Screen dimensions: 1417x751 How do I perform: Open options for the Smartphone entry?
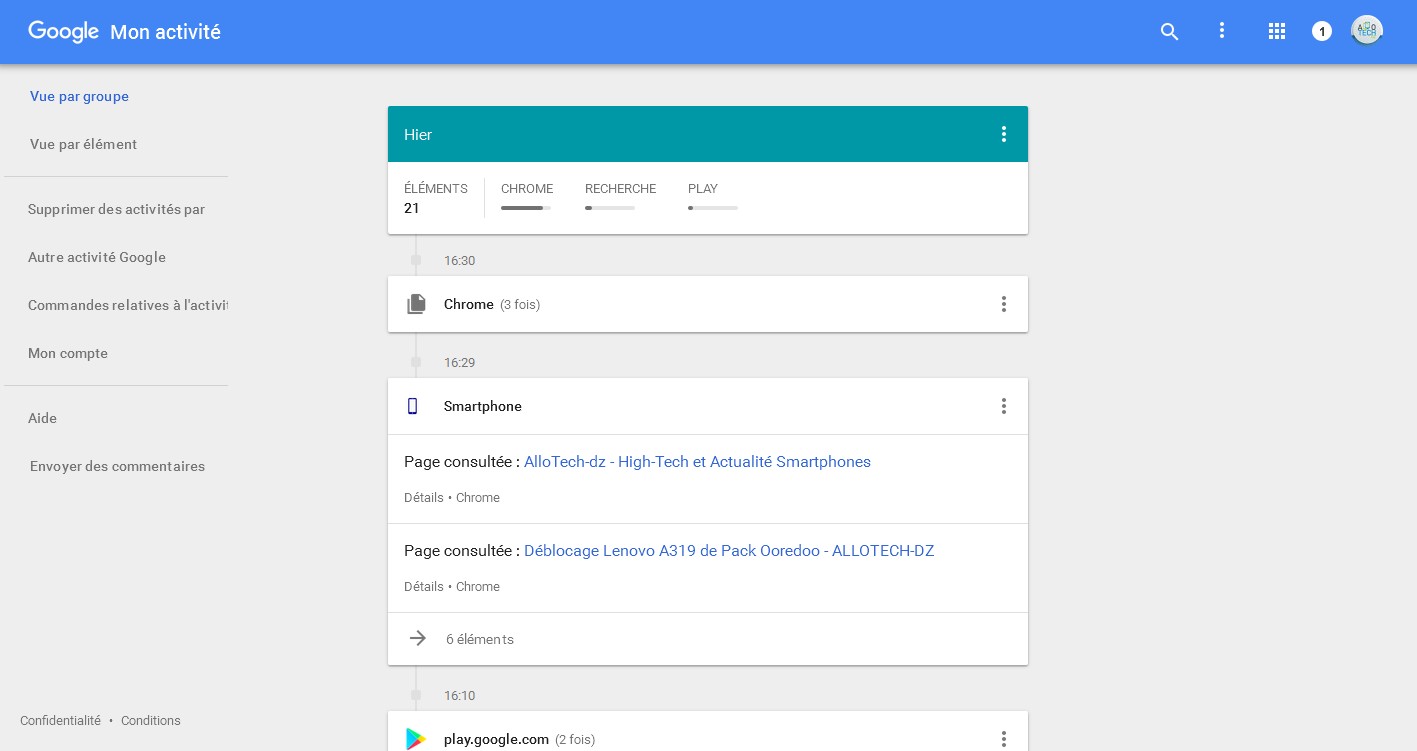pyautogui.click(x=1004, y=406)
